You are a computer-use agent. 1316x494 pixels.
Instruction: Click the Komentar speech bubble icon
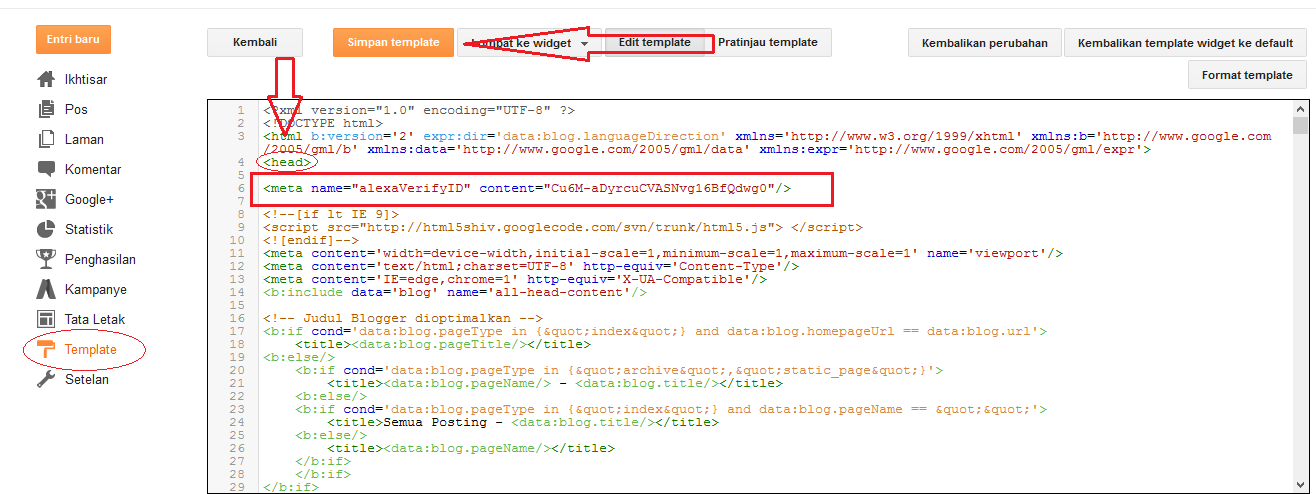click(x=45, y=170)
